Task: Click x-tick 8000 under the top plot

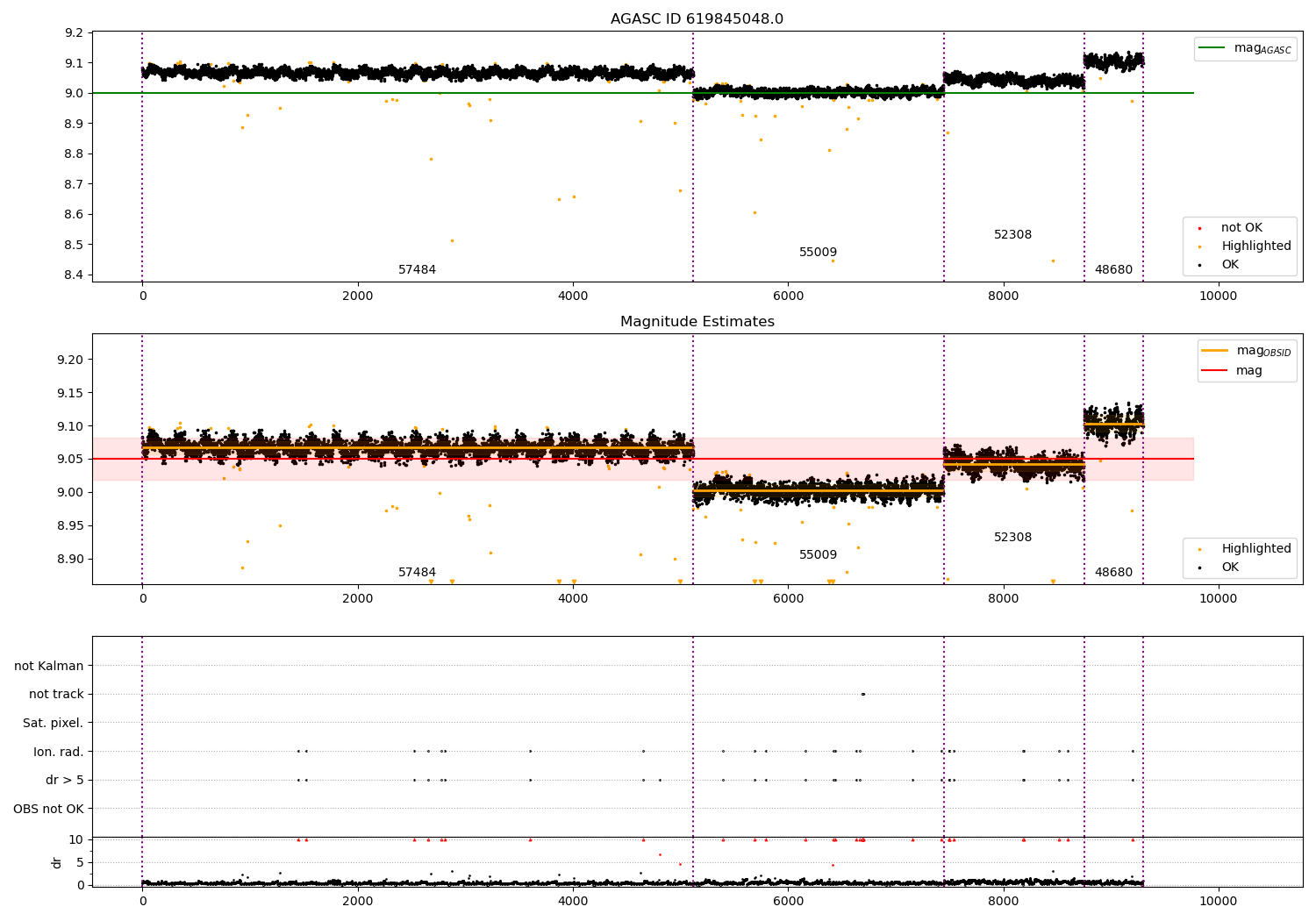Action: click(1004, 296)
